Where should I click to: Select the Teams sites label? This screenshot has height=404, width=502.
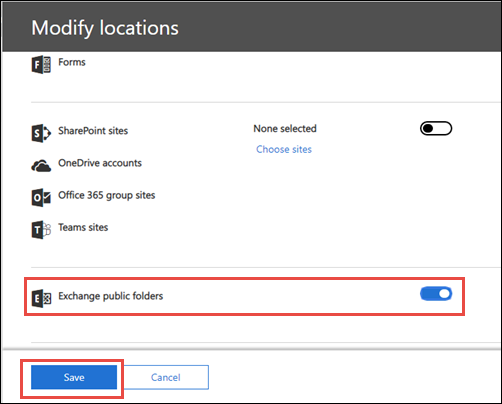(83, 227)
